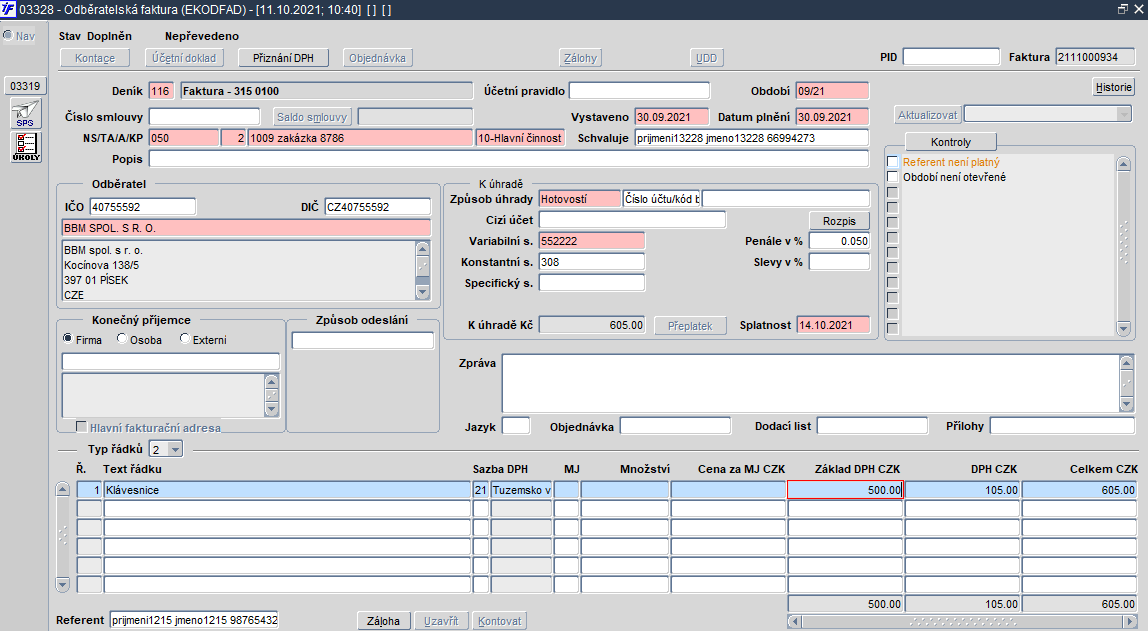Select Firma as final recipient type

tap(68, 339)
